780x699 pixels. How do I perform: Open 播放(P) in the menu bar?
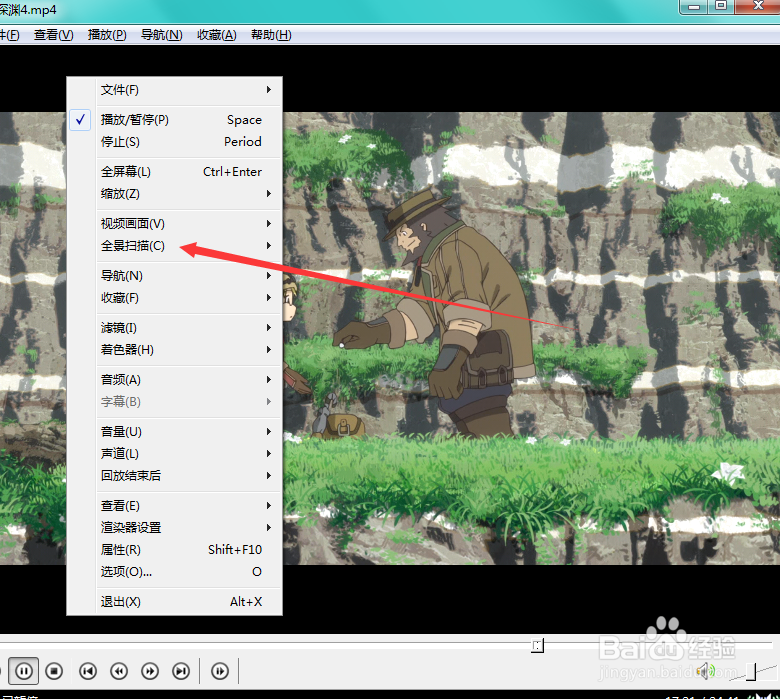[x=107, y=35]
